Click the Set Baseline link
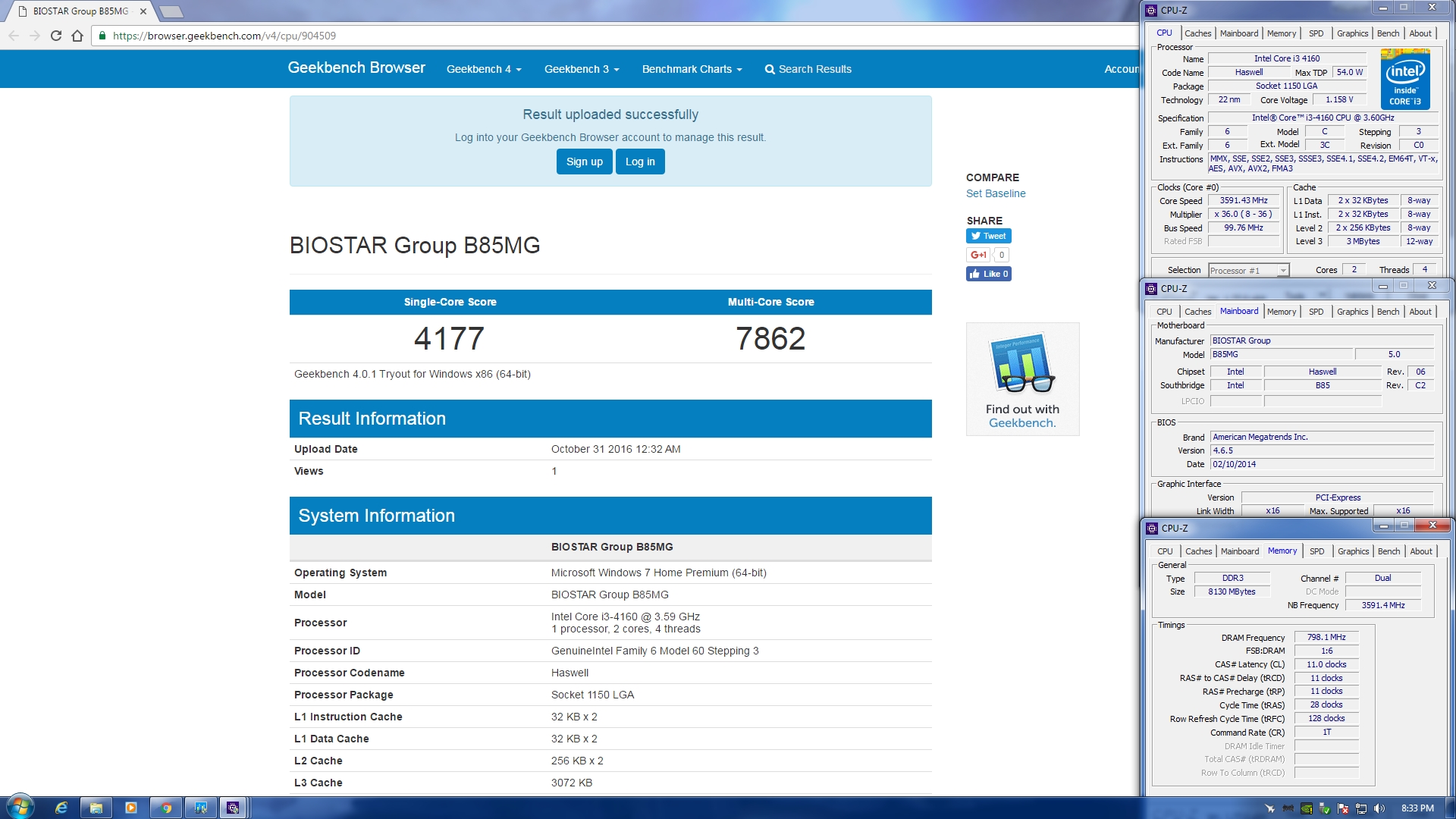This screenshot has width=1456, height=819. point(995,193)
